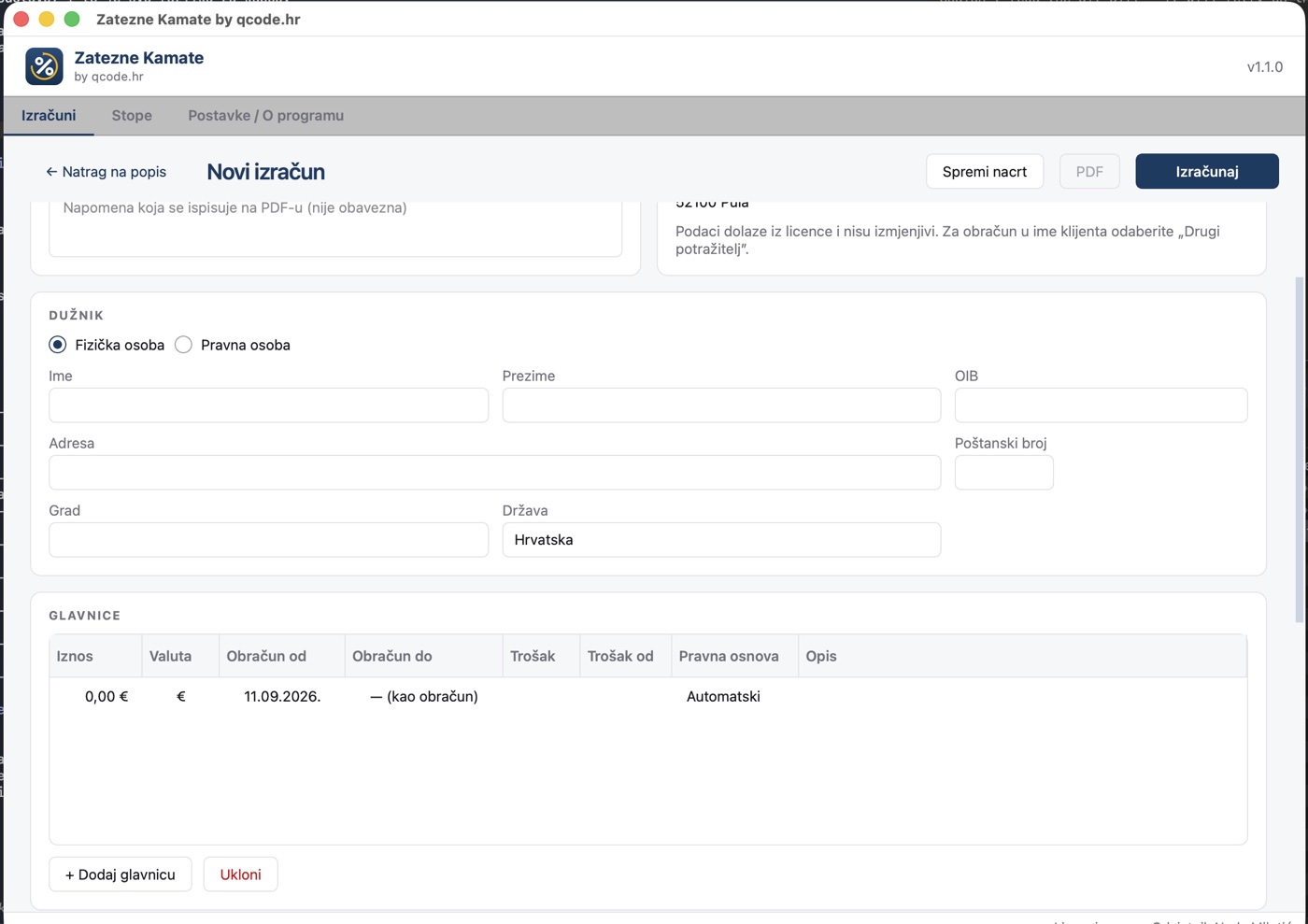Click the v1.1.0 version label
The image size is (1308, 924).
coord(1264,67)
